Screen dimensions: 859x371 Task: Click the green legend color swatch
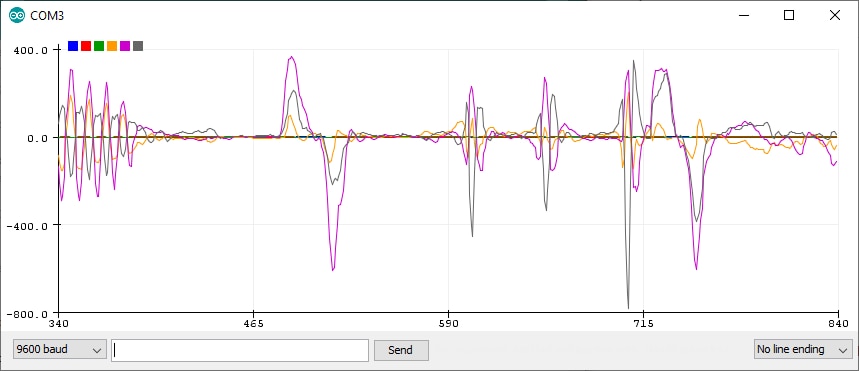(x=99, y=46)
